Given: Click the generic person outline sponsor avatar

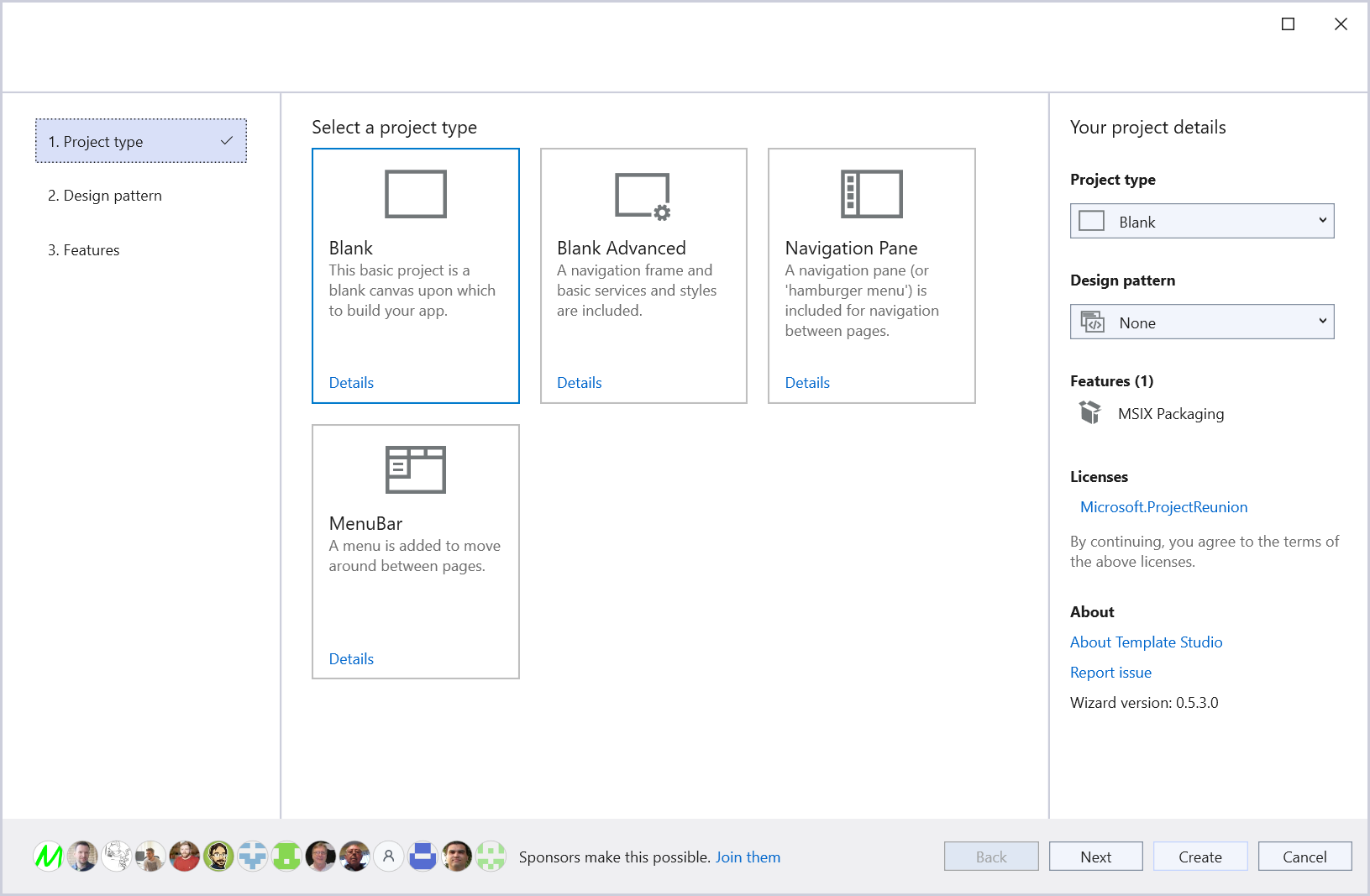Looking at the screenshot, I should (x=388, y=857).
